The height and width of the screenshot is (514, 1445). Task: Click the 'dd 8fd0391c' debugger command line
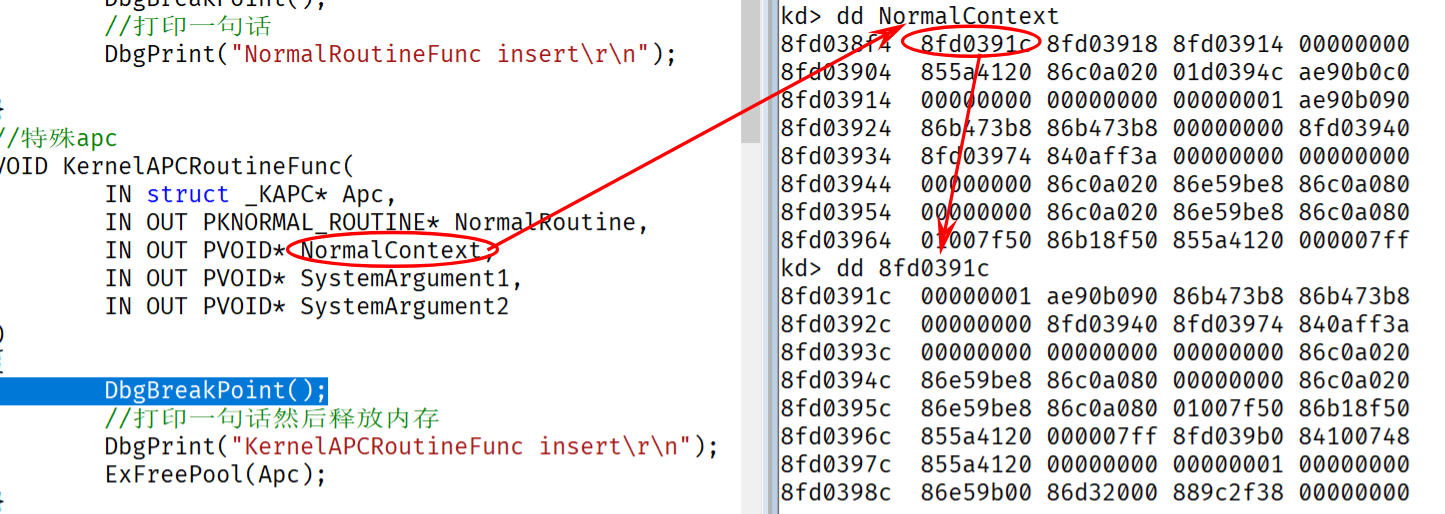(x=884, y=268)
